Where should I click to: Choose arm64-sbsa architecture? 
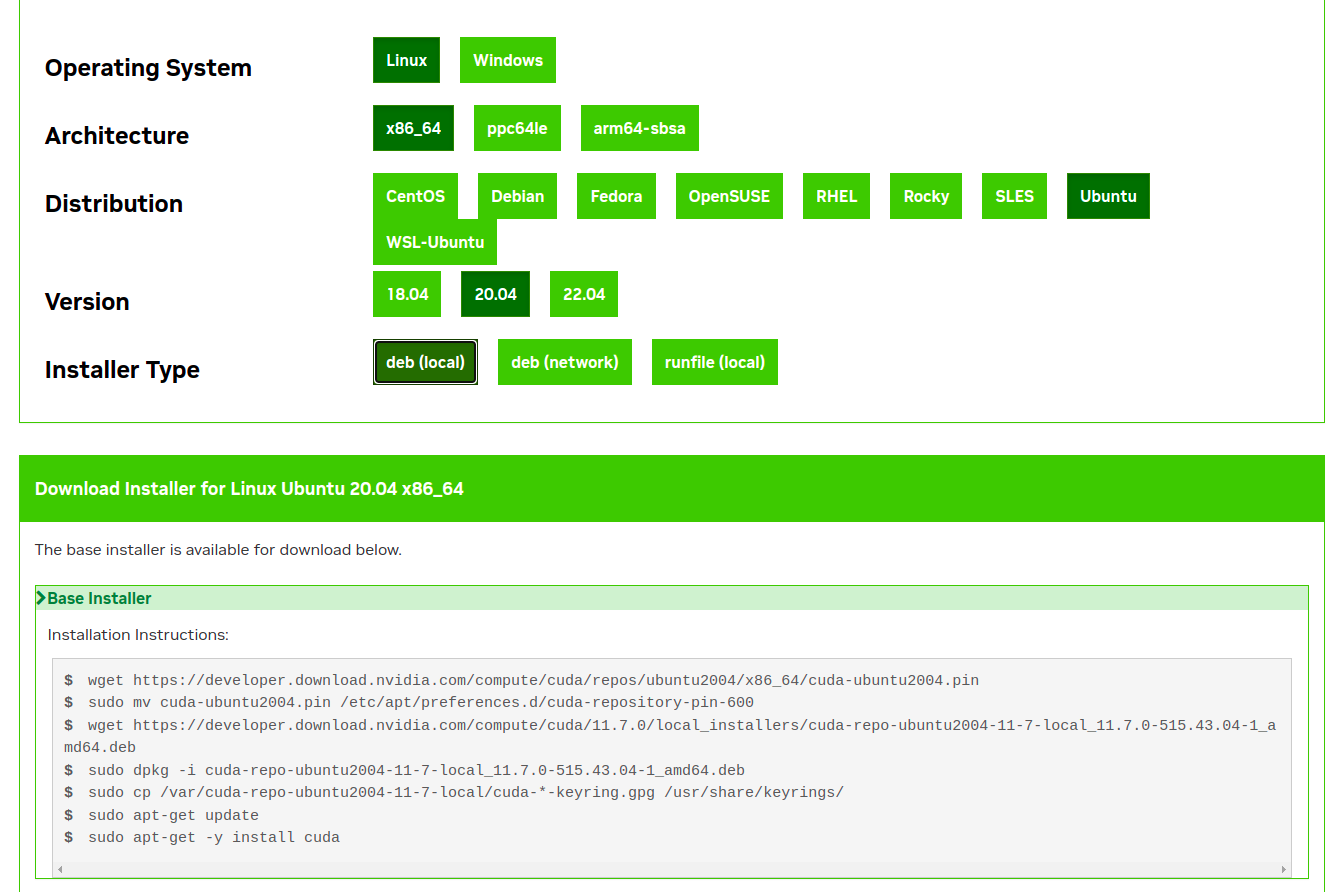pos(640,128)
